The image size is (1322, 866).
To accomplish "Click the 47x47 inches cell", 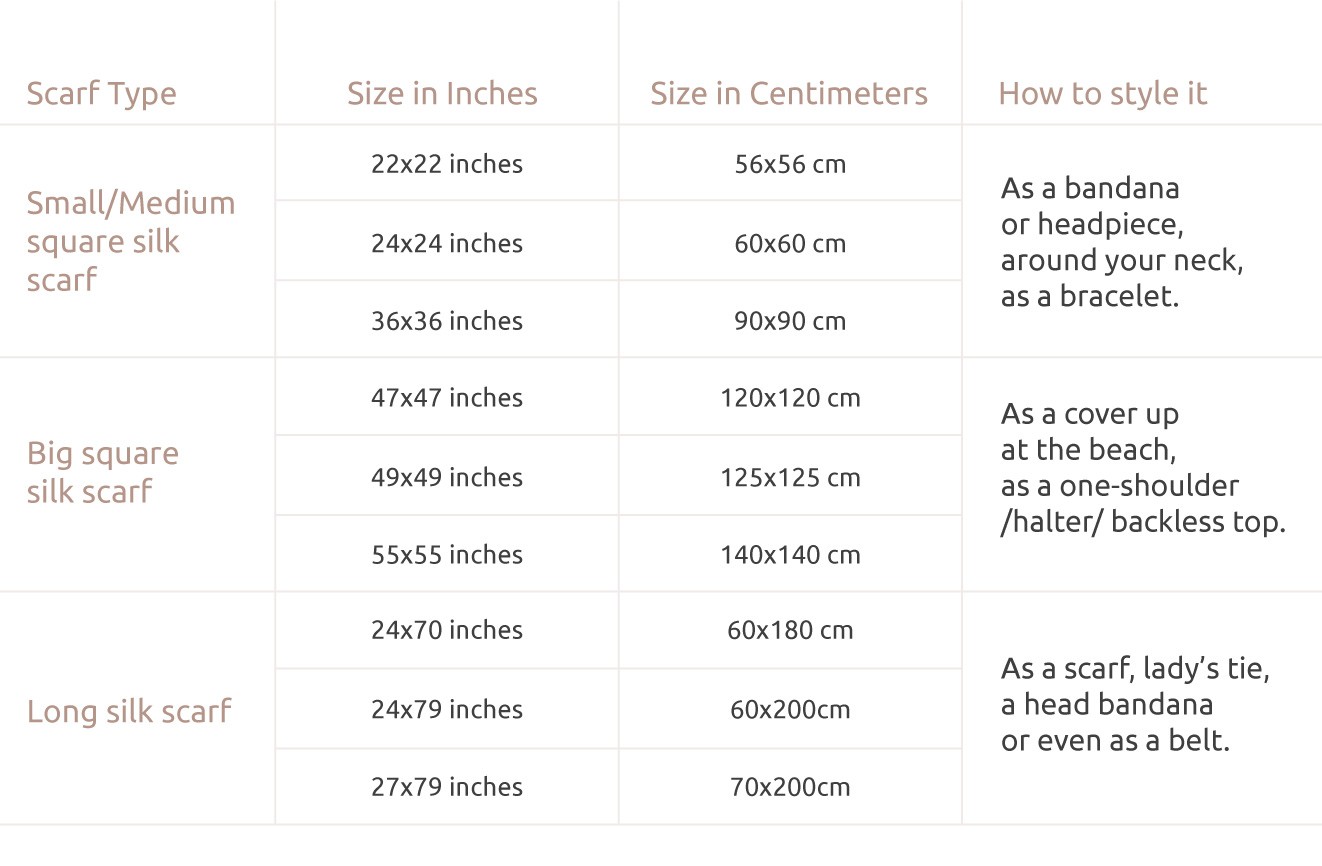I will point(447,398).
